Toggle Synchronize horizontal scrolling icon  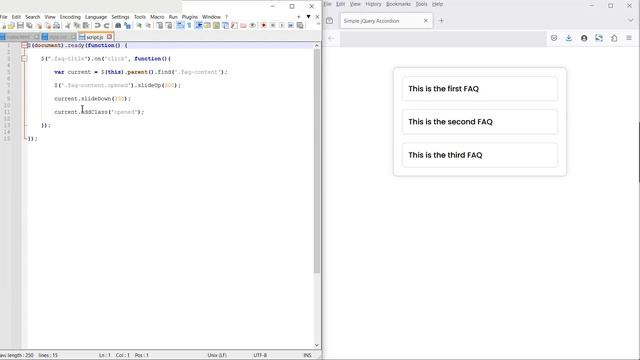169,25
